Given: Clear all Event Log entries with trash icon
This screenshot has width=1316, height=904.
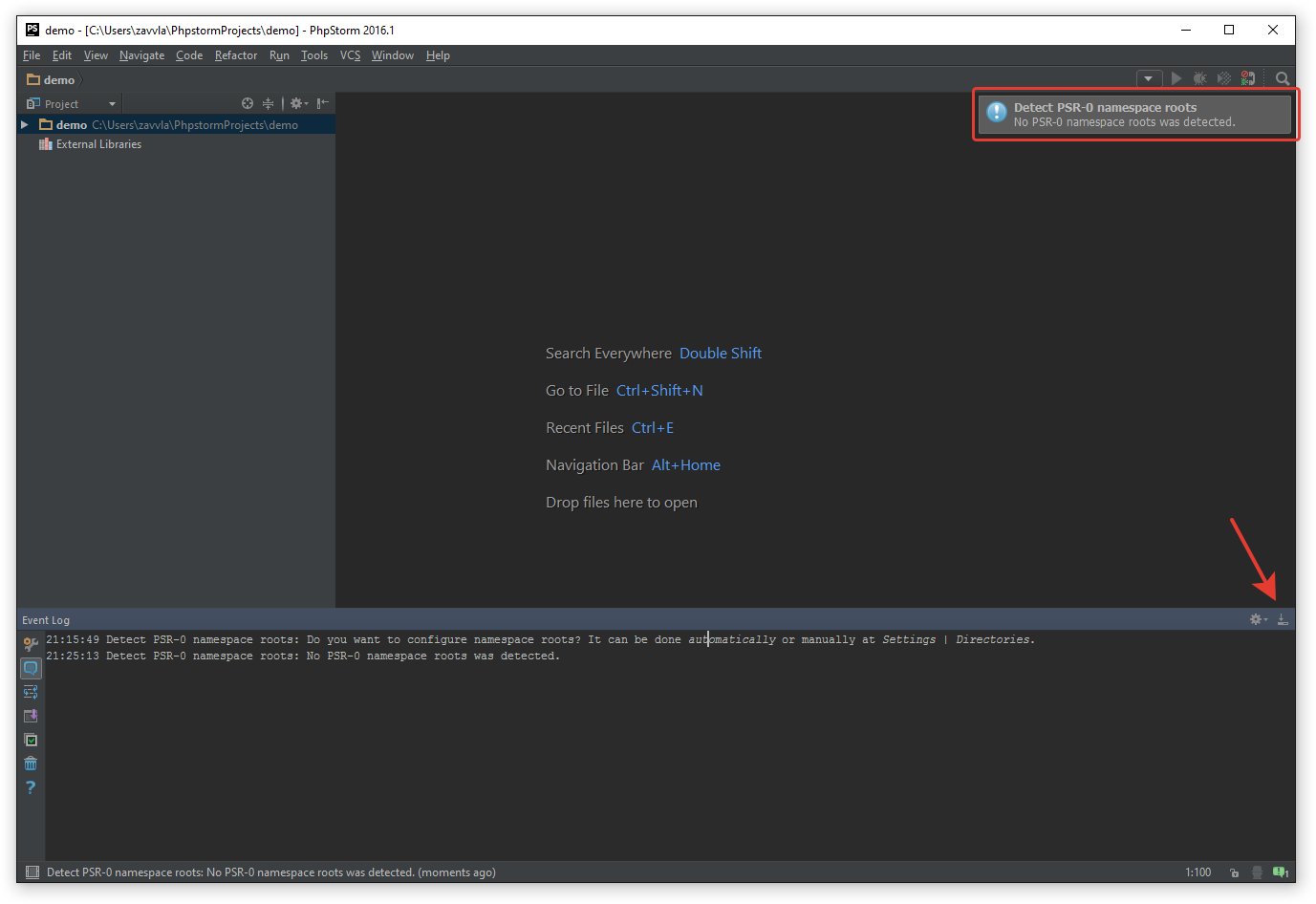Looking at the screenshot, I should click(x=31, y=764).
